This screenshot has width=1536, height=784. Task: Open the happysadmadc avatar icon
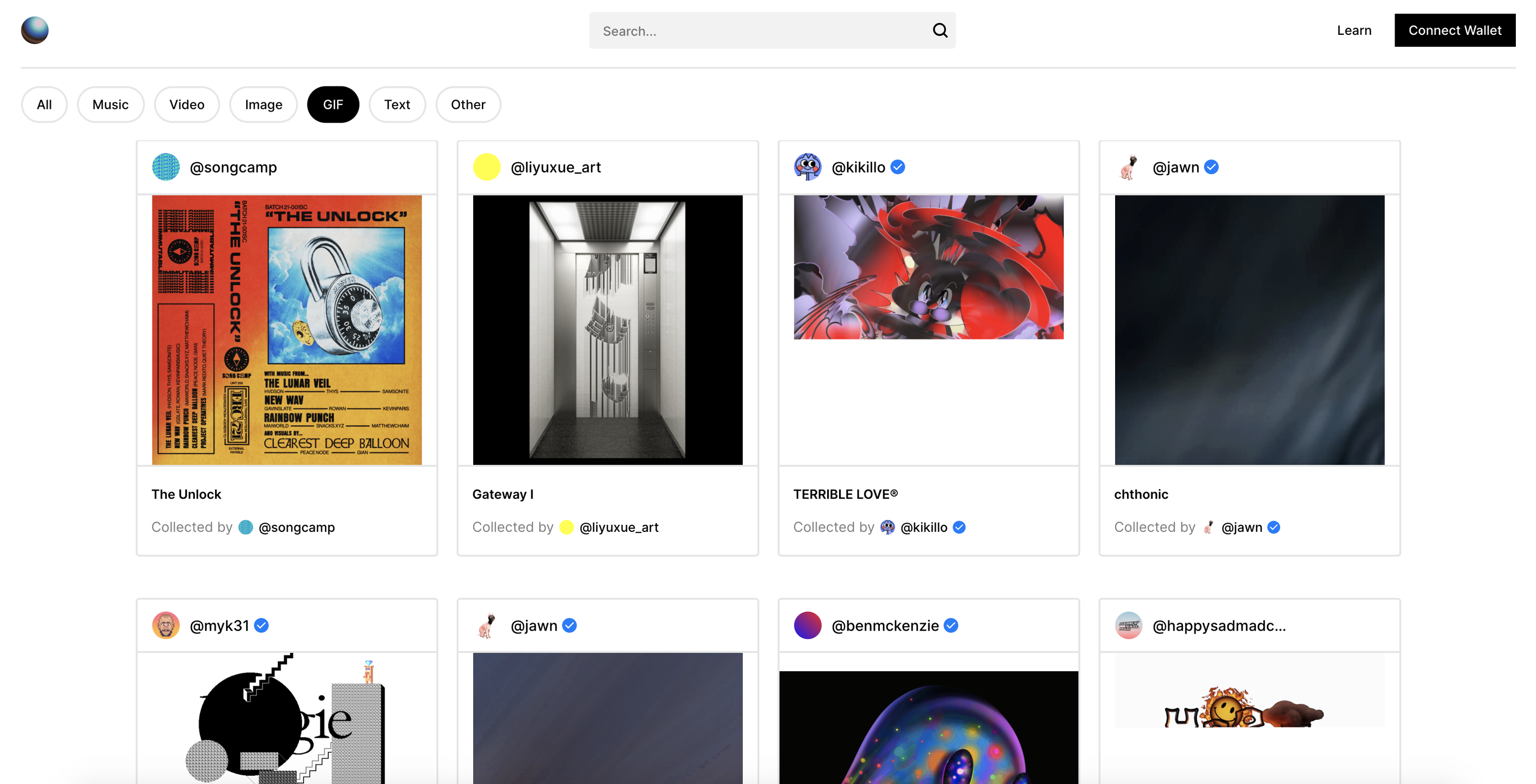(x=1128, y=626)
